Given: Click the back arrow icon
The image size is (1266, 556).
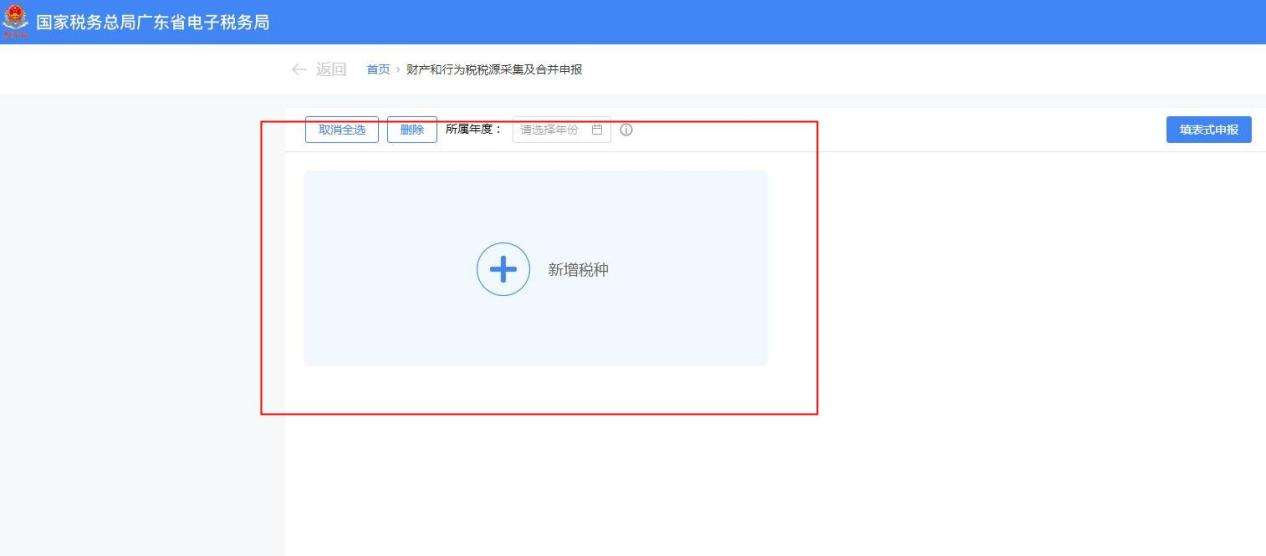Looking at the screenshot, I should tap(299, 69).
